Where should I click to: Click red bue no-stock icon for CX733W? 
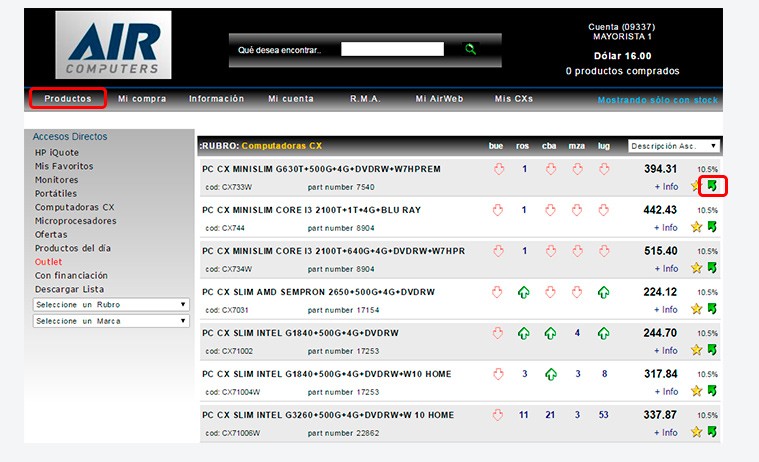[499, 169]
